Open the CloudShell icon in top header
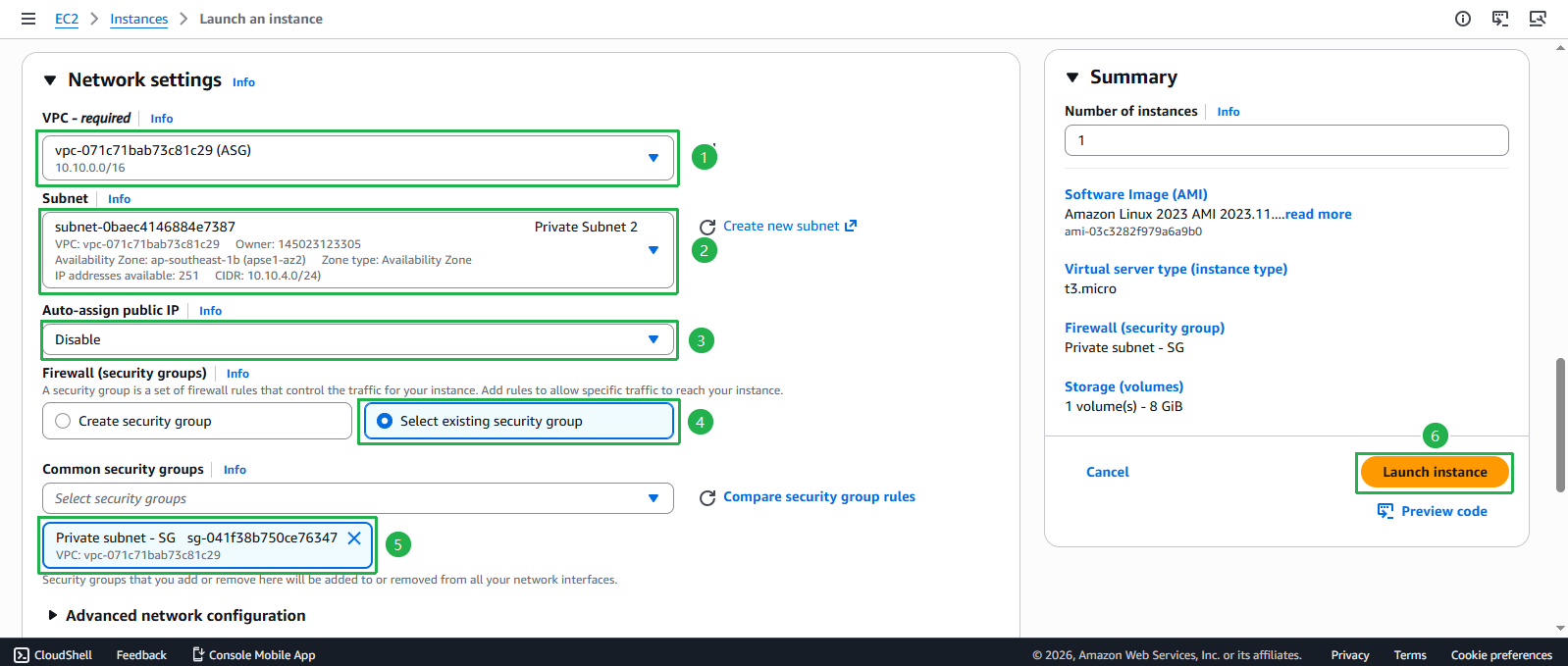This screenshot has height=666, width=1568. [x=1500, y=19]
